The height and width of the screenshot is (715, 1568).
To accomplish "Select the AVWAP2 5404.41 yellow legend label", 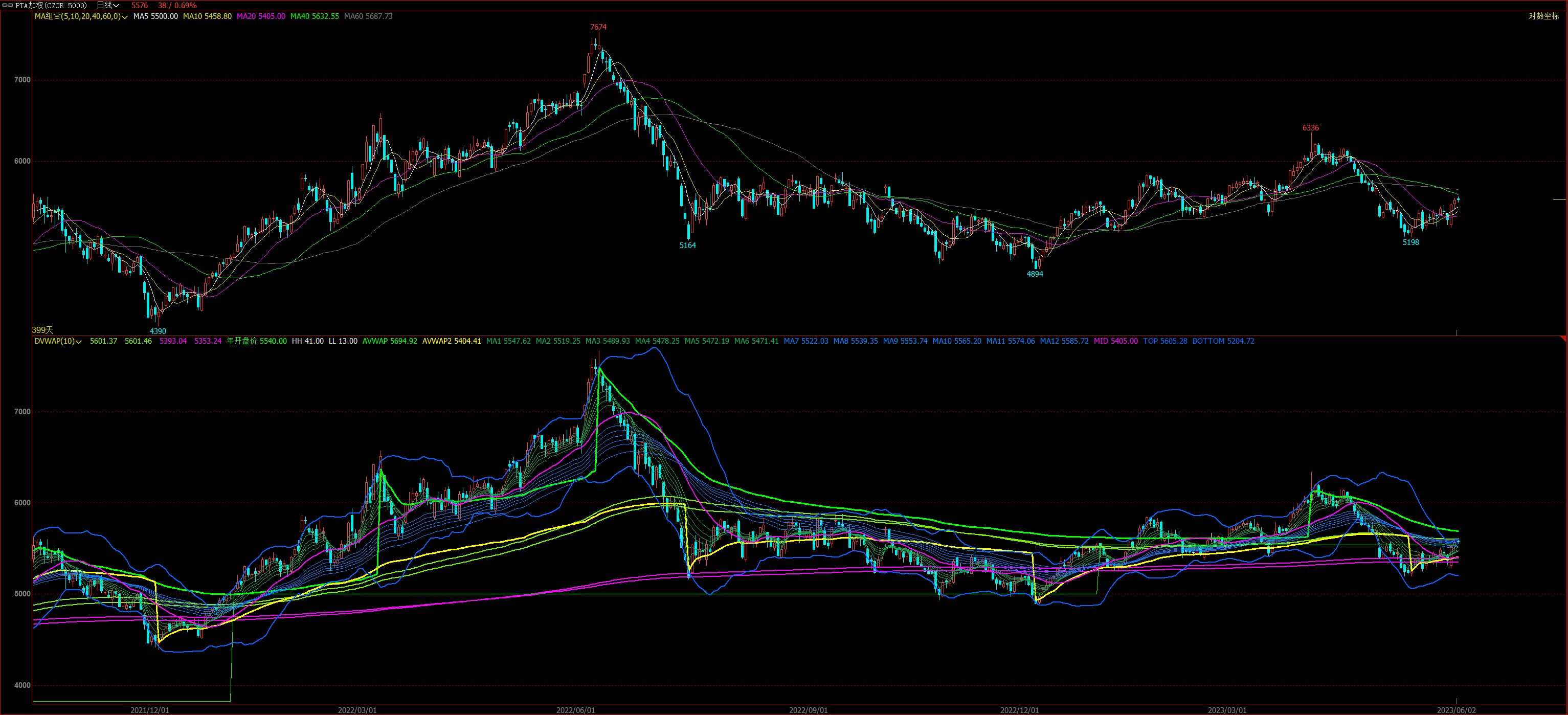I will click(451, 341).
